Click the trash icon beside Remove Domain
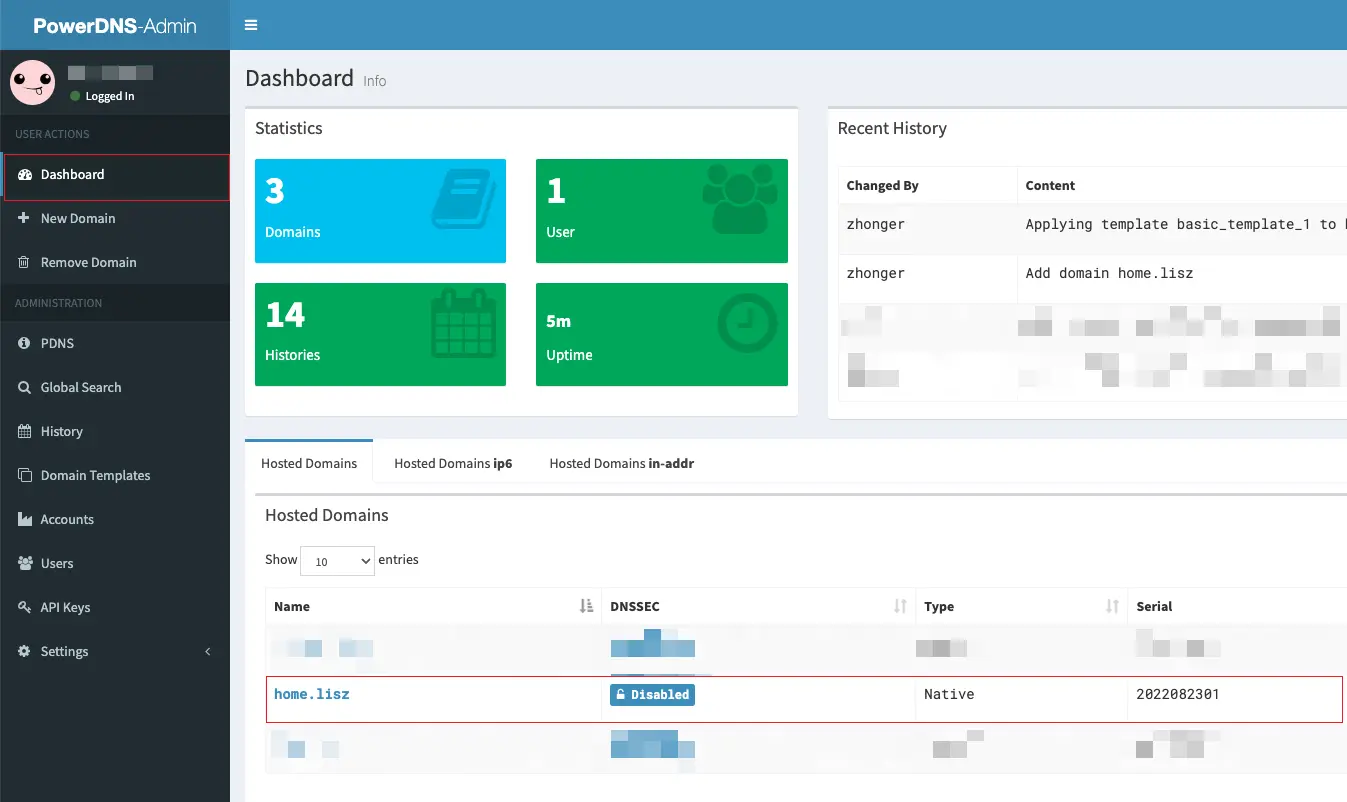Image resolution: width=1347 pixels, height=802 pixels. click(x=24, y=262)
